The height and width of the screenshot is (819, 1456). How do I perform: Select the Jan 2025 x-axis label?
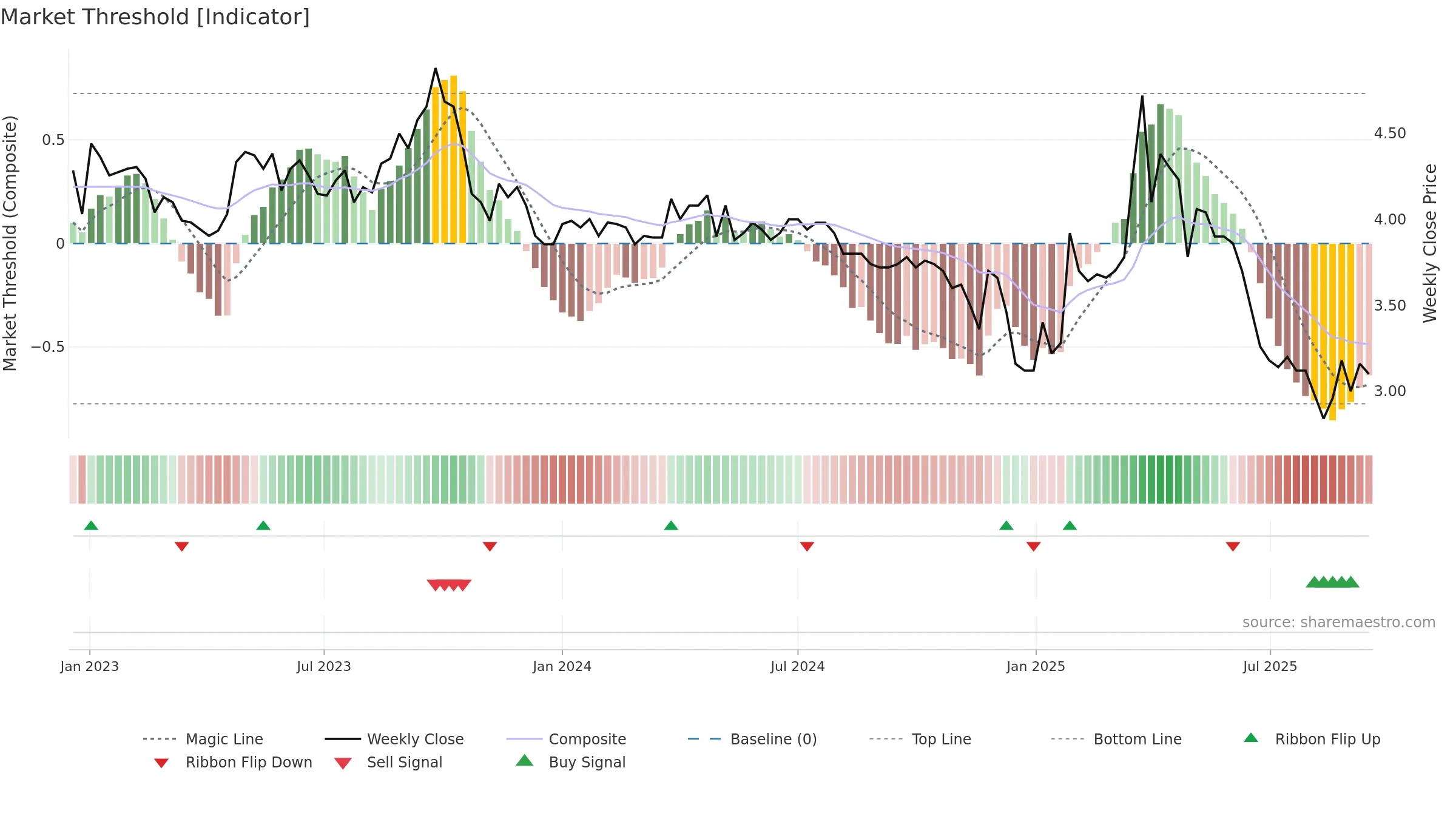[1036, 666]
